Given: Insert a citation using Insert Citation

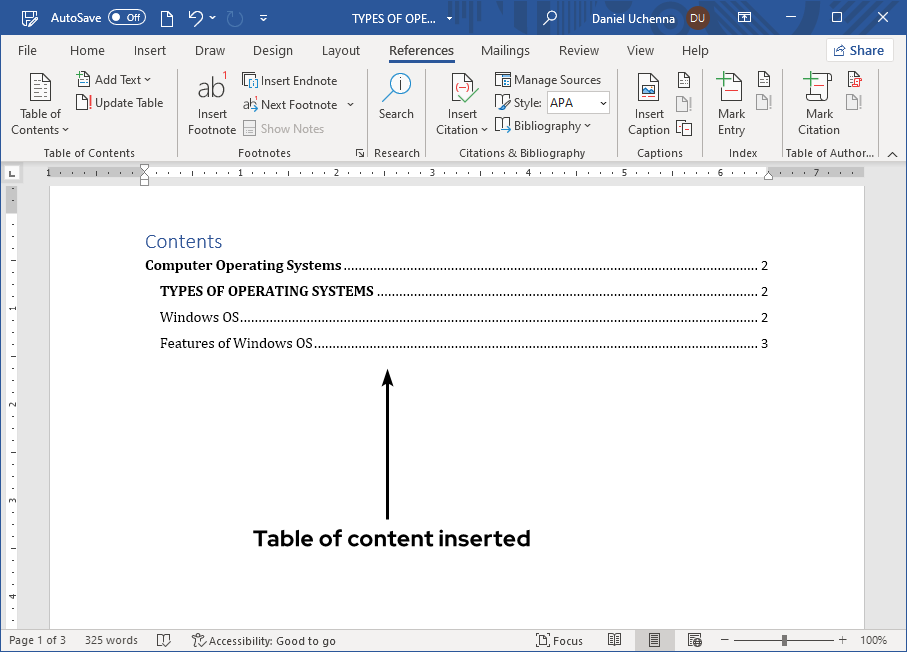Looking at the screenshot, I should click(461, 102).
